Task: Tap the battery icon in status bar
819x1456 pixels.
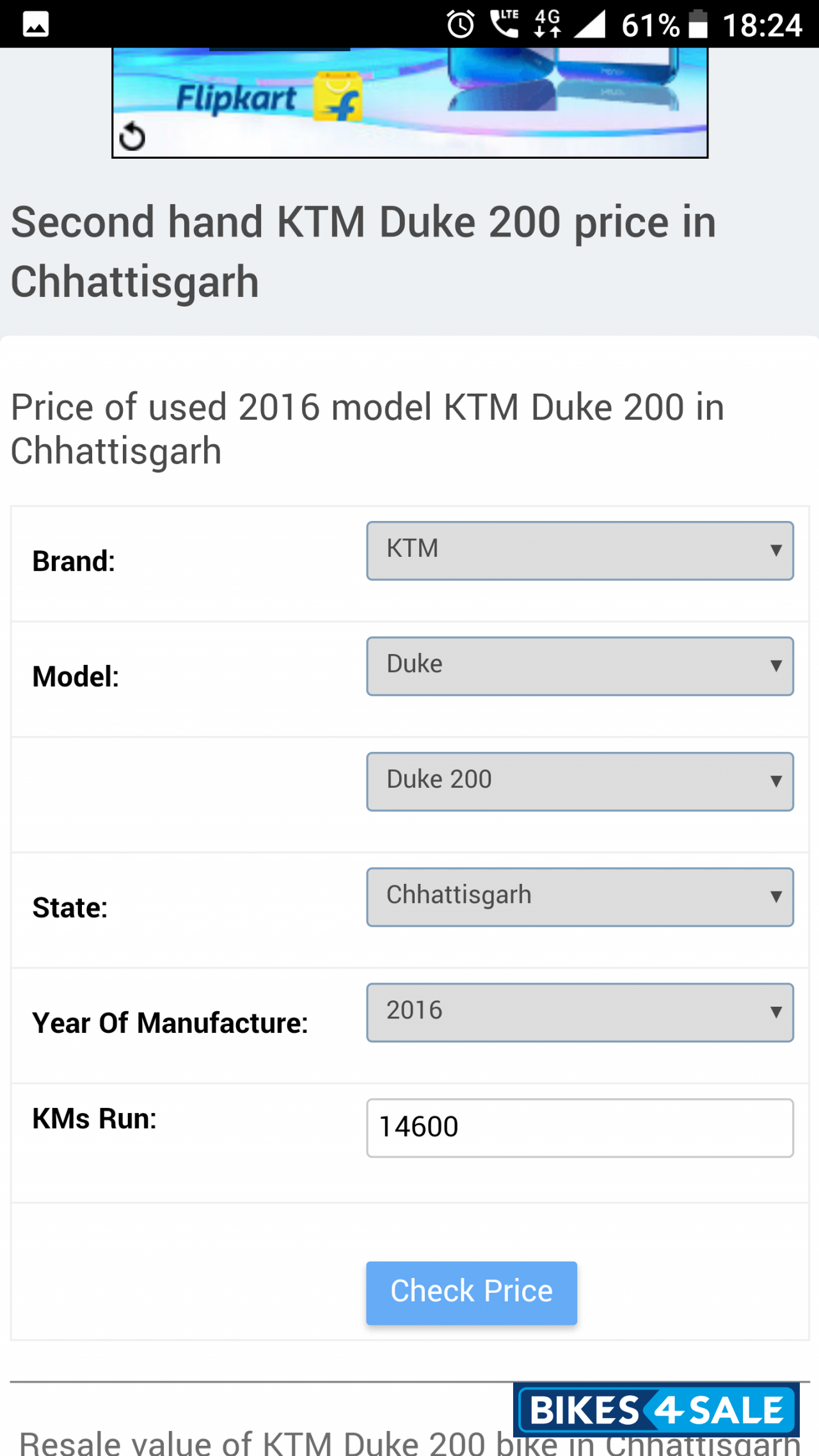Action: pos(698,25)
